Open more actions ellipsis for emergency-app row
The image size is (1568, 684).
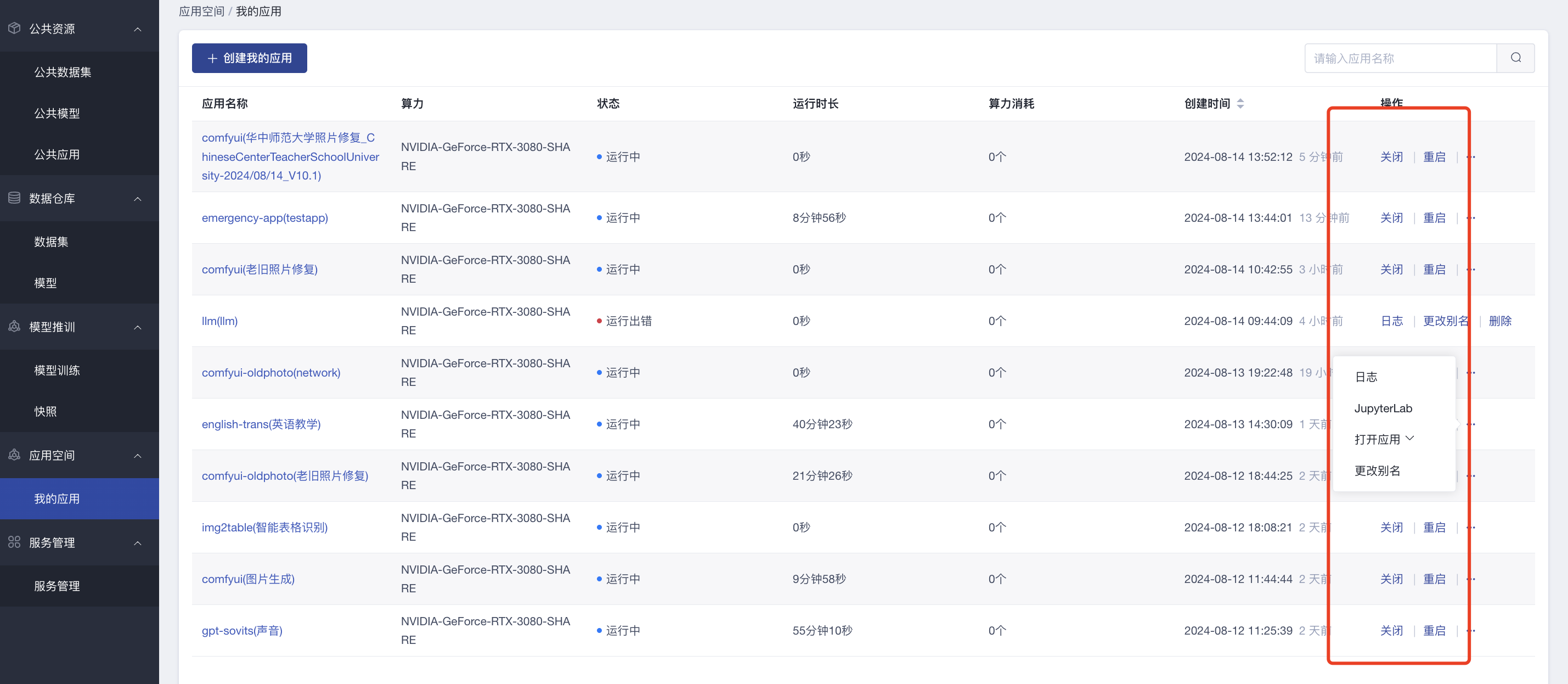tap(1470, 217)
